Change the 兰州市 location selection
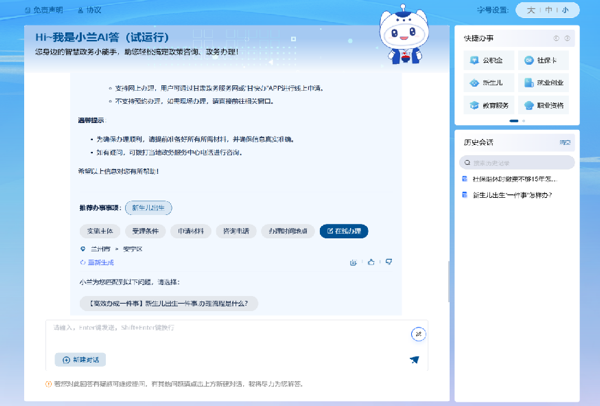Viewport: 600px width, 406px height. 97,248
